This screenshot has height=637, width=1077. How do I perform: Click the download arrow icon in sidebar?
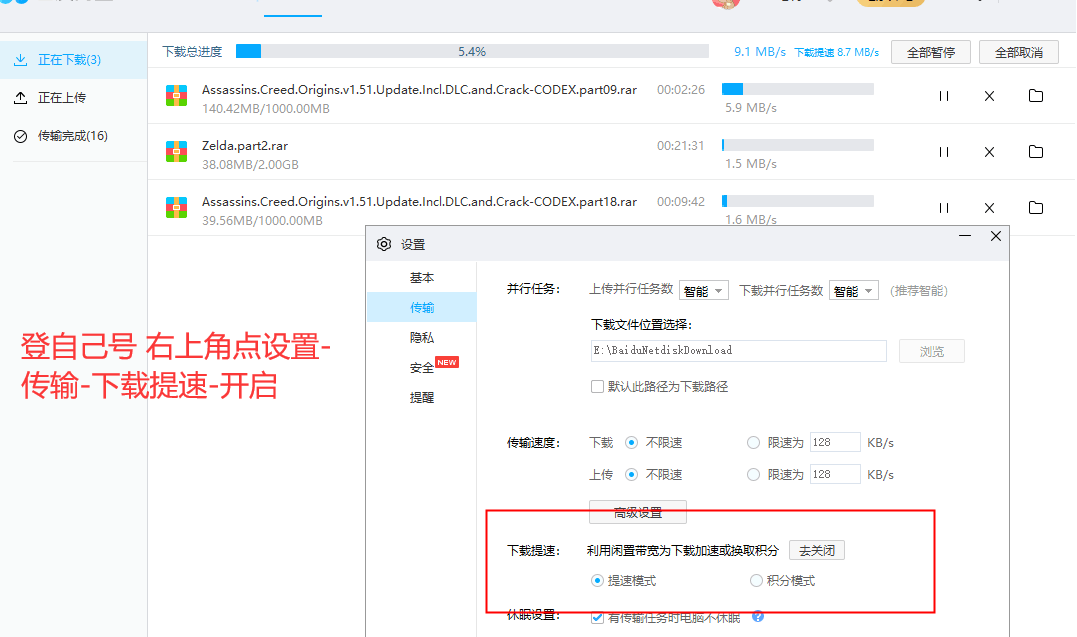(21, 60)
